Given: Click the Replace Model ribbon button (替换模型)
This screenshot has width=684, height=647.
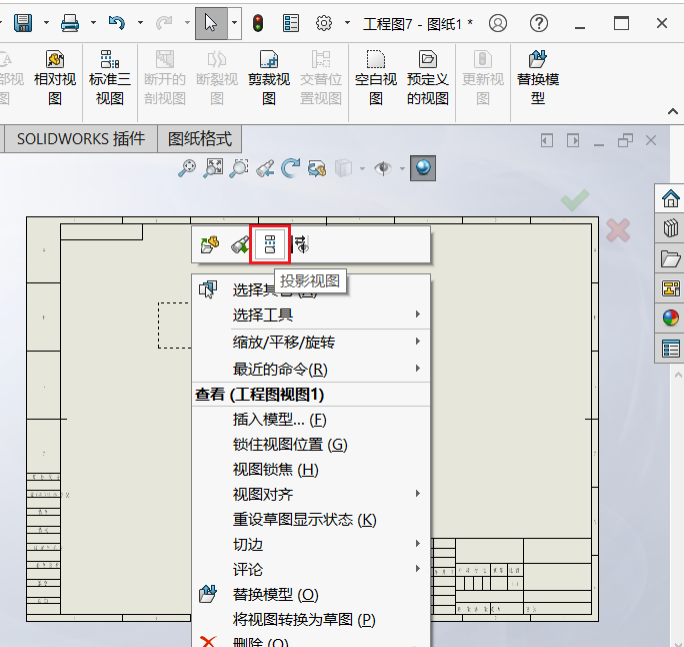Looking at the screenshot, I should [538, 78].
